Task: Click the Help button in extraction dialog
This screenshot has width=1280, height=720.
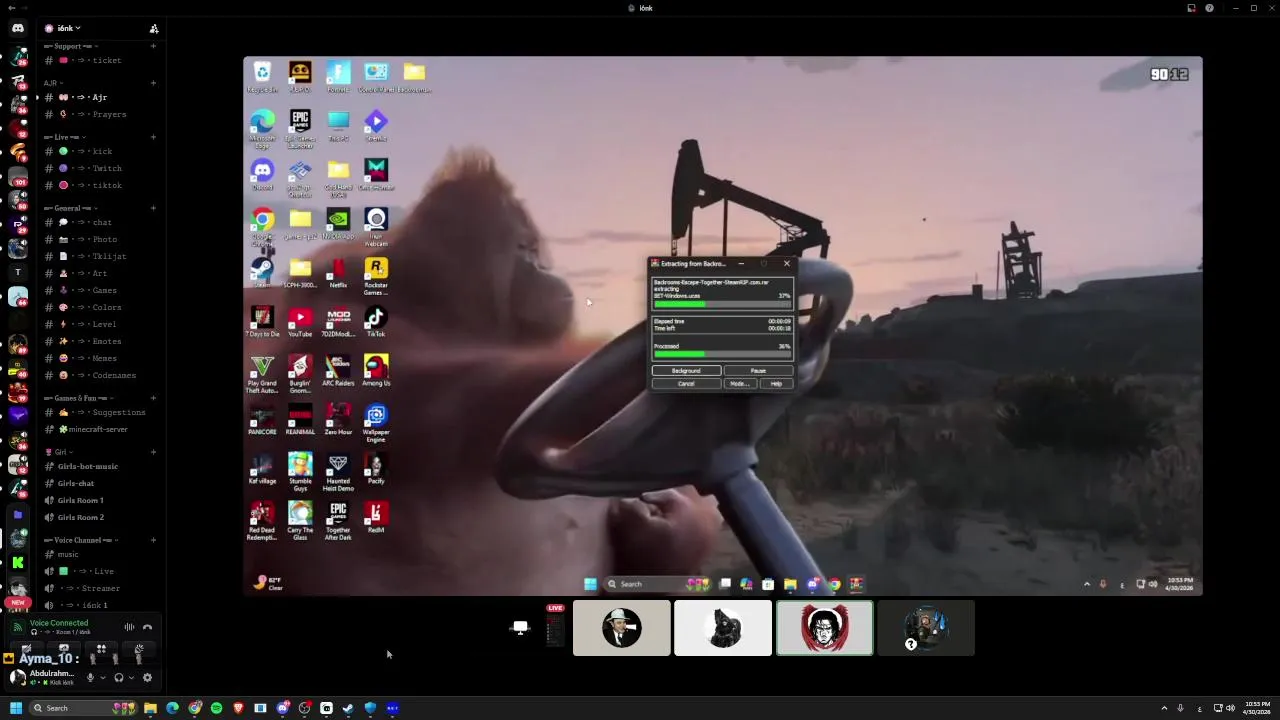Action: (777, 383)
